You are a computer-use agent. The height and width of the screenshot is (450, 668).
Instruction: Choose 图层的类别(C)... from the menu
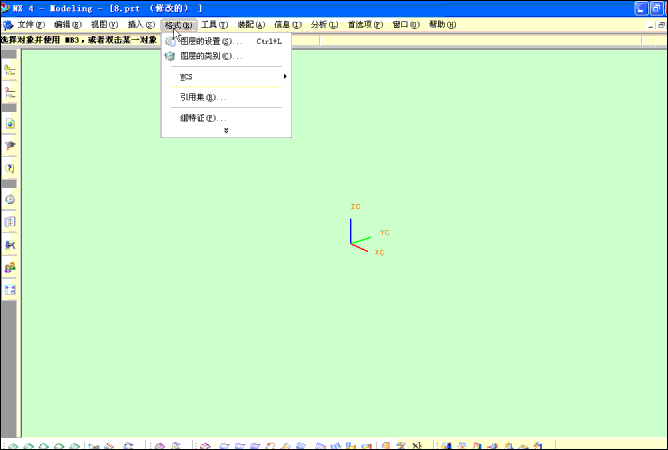226,56
